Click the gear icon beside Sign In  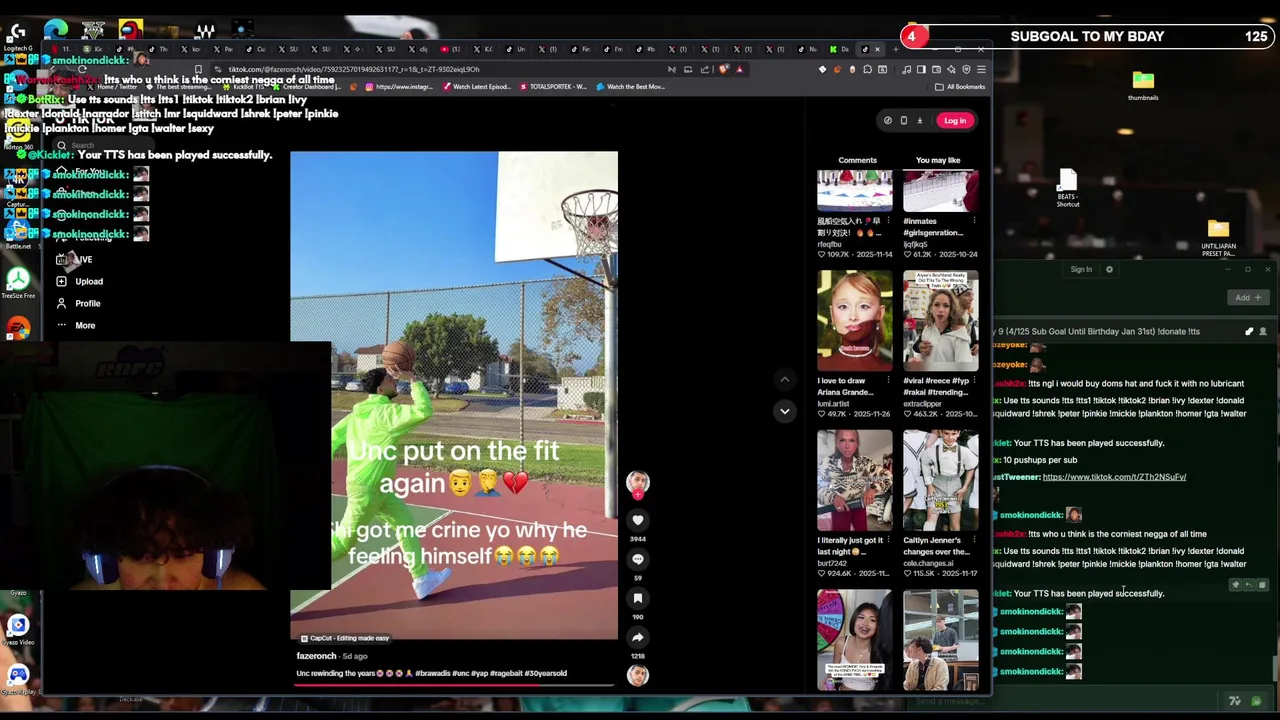coord(1109,269)
